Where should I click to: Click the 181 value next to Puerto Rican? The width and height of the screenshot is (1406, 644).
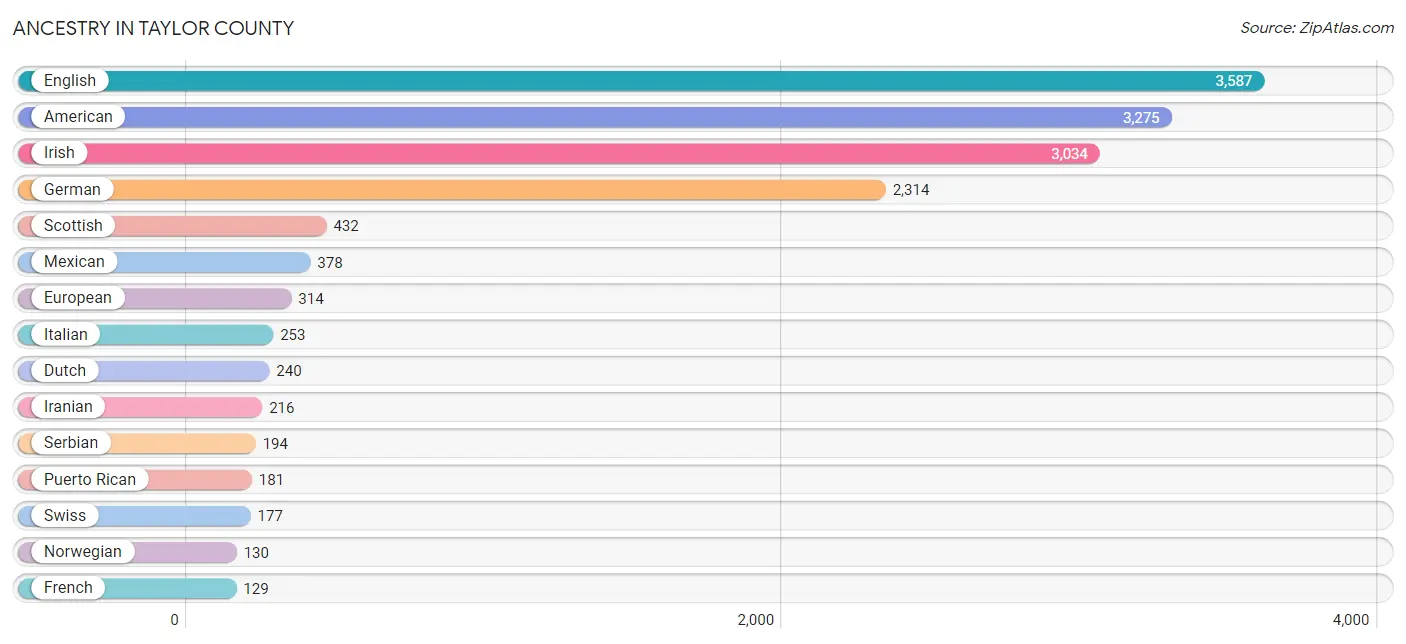pos(271,479)
